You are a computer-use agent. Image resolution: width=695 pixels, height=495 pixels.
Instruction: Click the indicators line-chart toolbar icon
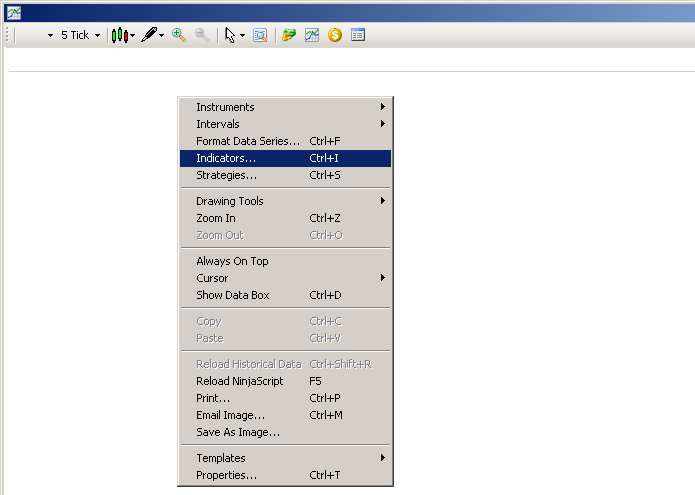(x=312, y=35)
